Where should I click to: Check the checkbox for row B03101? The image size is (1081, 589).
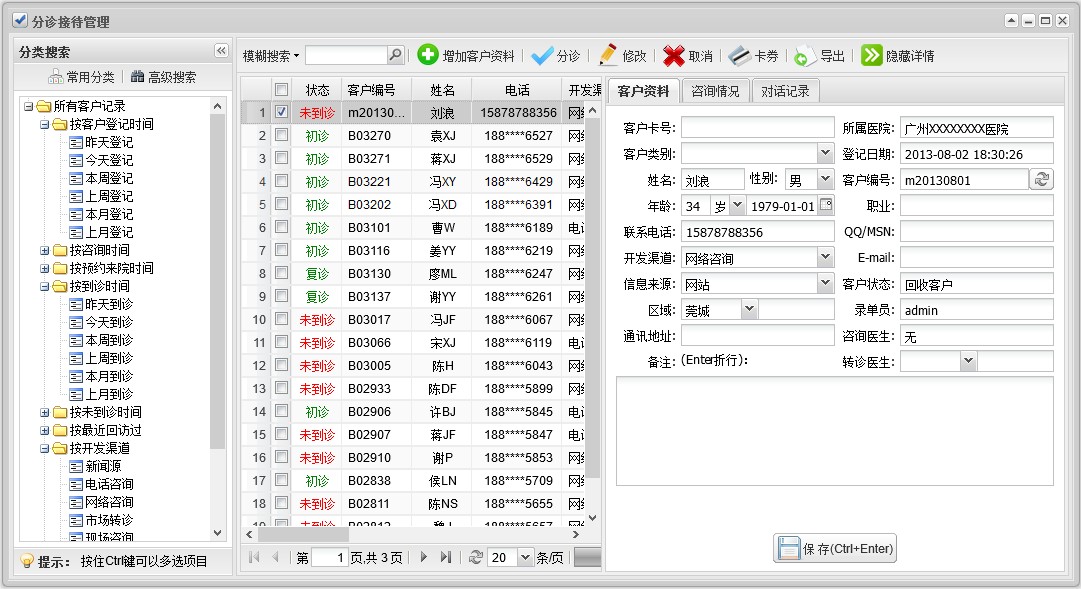[281, 227]
